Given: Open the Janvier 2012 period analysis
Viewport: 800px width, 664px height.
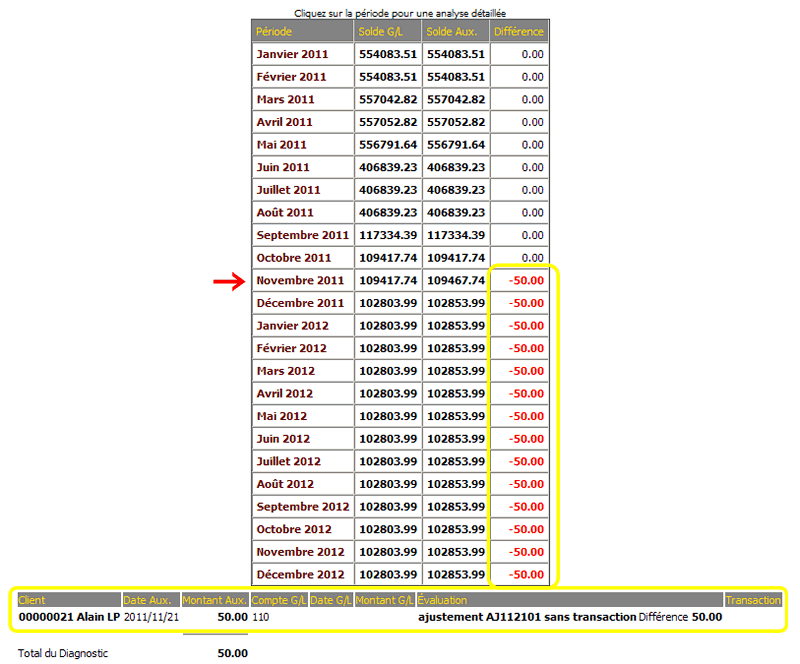Looking at the screenshot, I should 293,326.
